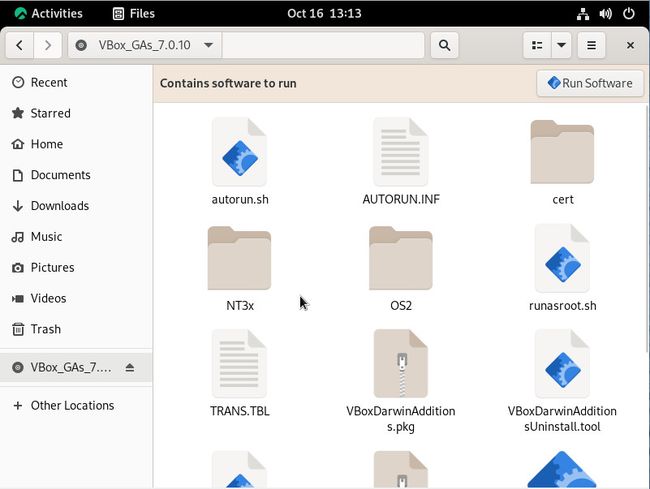Viewport: 650px width, 489px height.
Task: Select runasroot.sh file icon
Action: [x=562, y=258]
